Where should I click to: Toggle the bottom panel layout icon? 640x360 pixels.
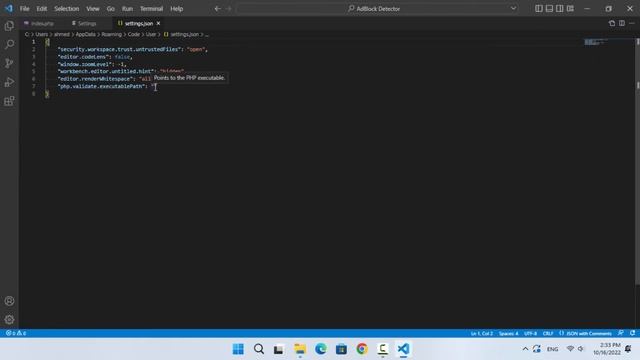[x=549, y=9]
